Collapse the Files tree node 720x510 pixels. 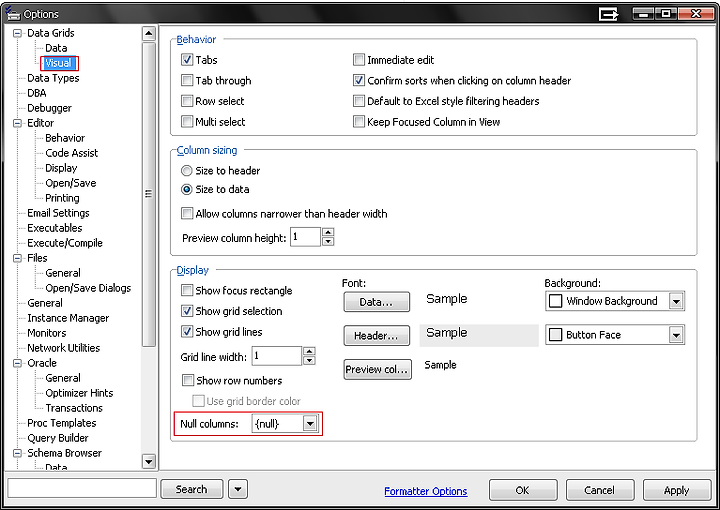[x=17, y=258]
